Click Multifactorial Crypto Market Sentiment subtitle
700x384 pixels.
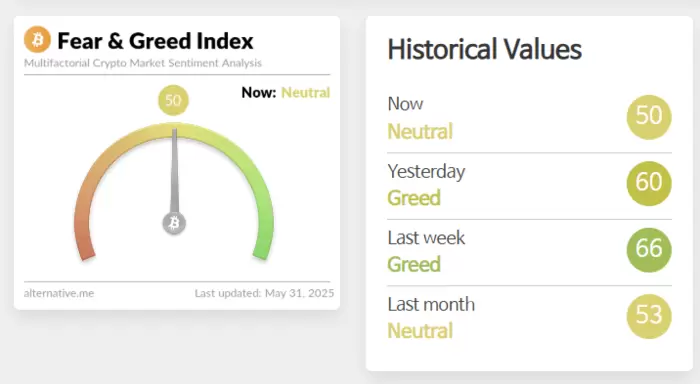[x=143, y=63]
